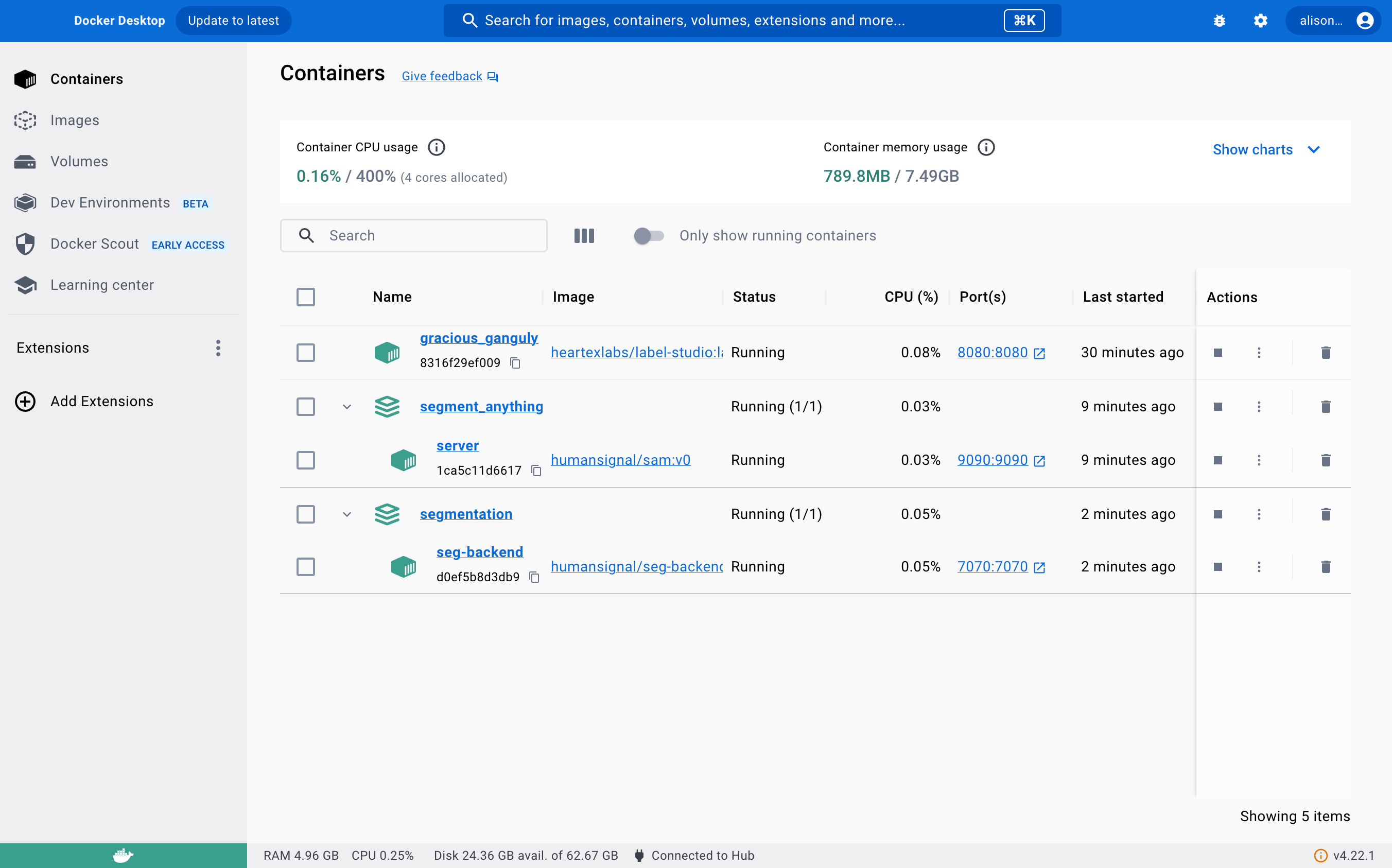
Task: Click the Update to latest button
Action: (233, 21)
